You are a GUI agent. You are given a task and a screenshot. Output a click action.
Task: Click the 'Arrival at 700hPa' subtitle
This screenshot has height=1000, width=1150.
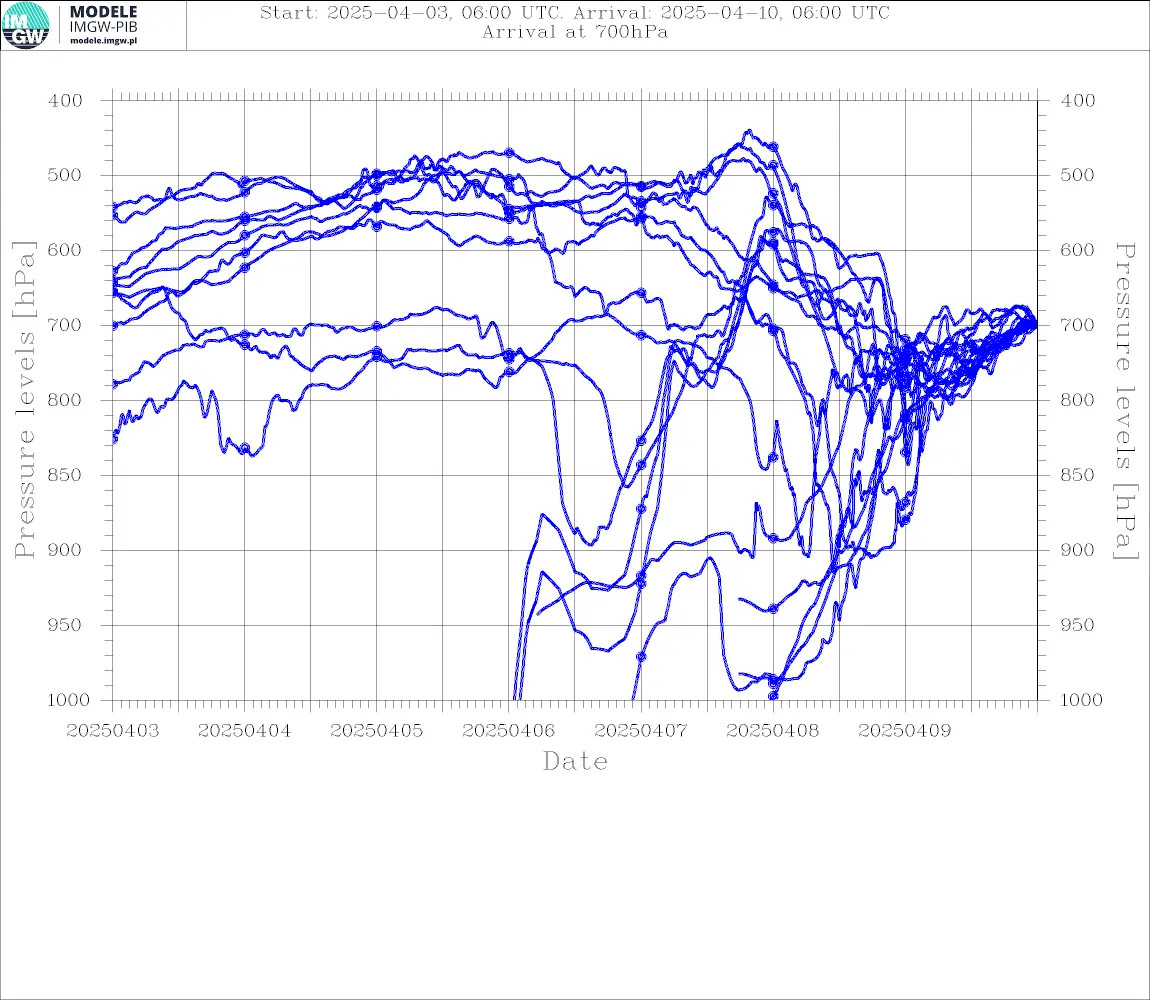click(575, 32)
